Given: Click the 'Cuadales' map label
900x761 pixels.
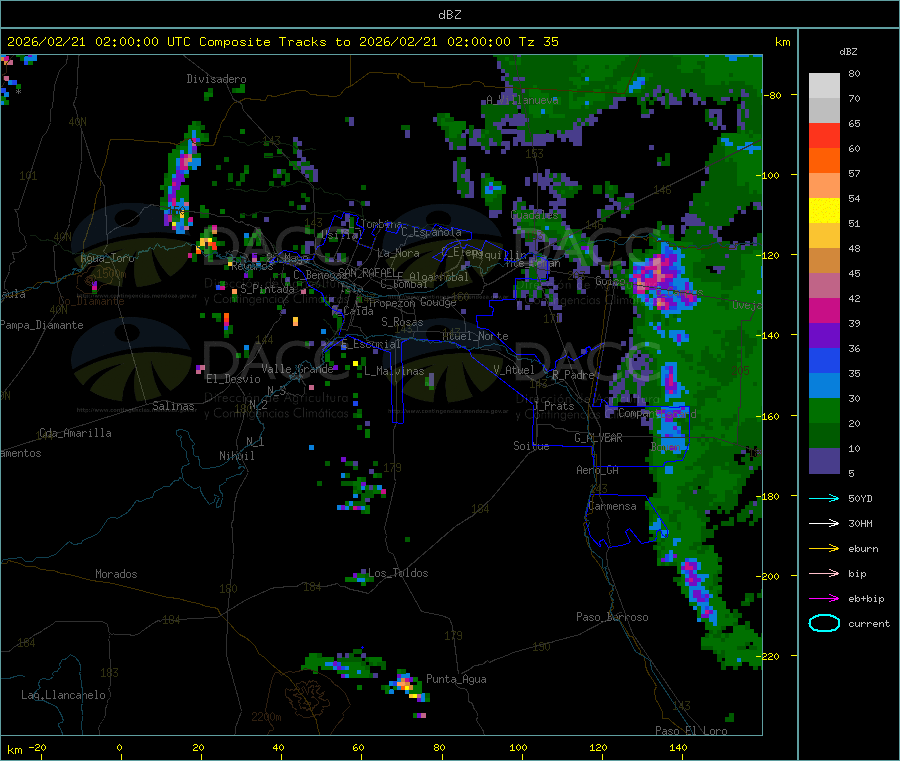Looking at the screenshot, I should (x=534, y=215).
